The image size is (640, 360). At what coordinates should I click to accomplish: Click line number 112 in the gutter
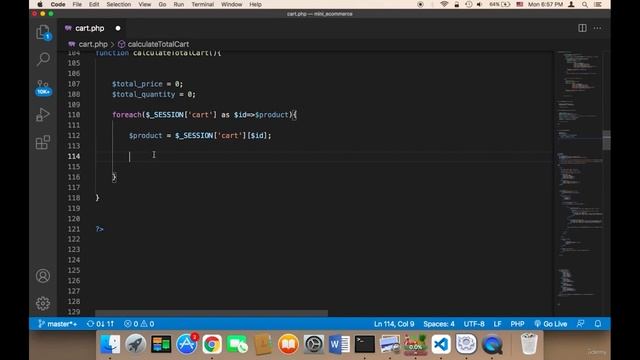coord(74,136)
